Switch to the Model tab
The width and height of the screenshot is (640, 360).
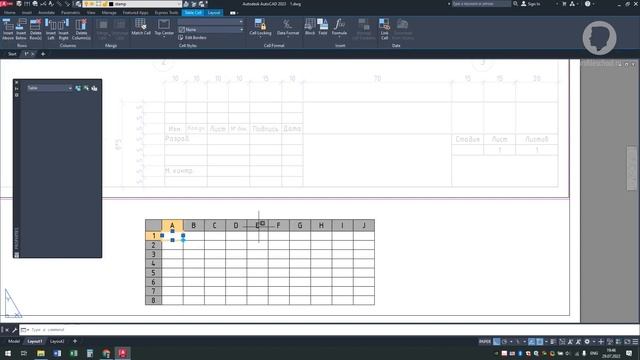(x=14, y=341)
